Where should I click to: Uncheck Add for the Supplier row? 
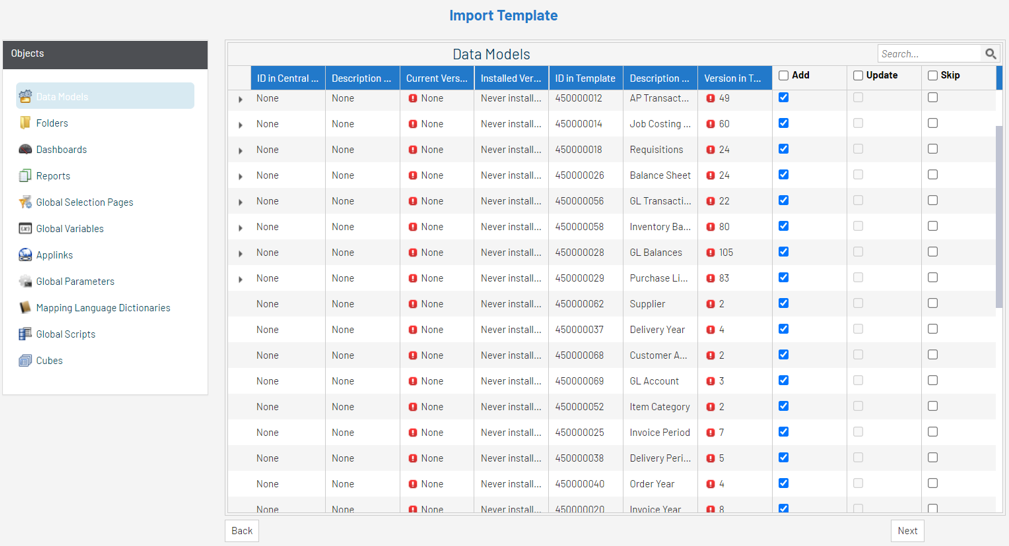(784, 303)
